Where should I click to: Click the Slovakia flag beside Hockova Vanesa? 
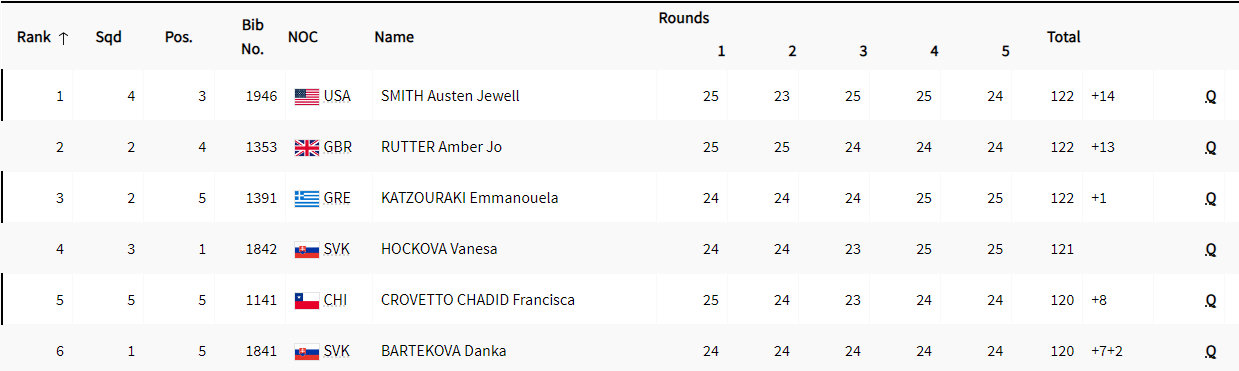click(306, 249)
